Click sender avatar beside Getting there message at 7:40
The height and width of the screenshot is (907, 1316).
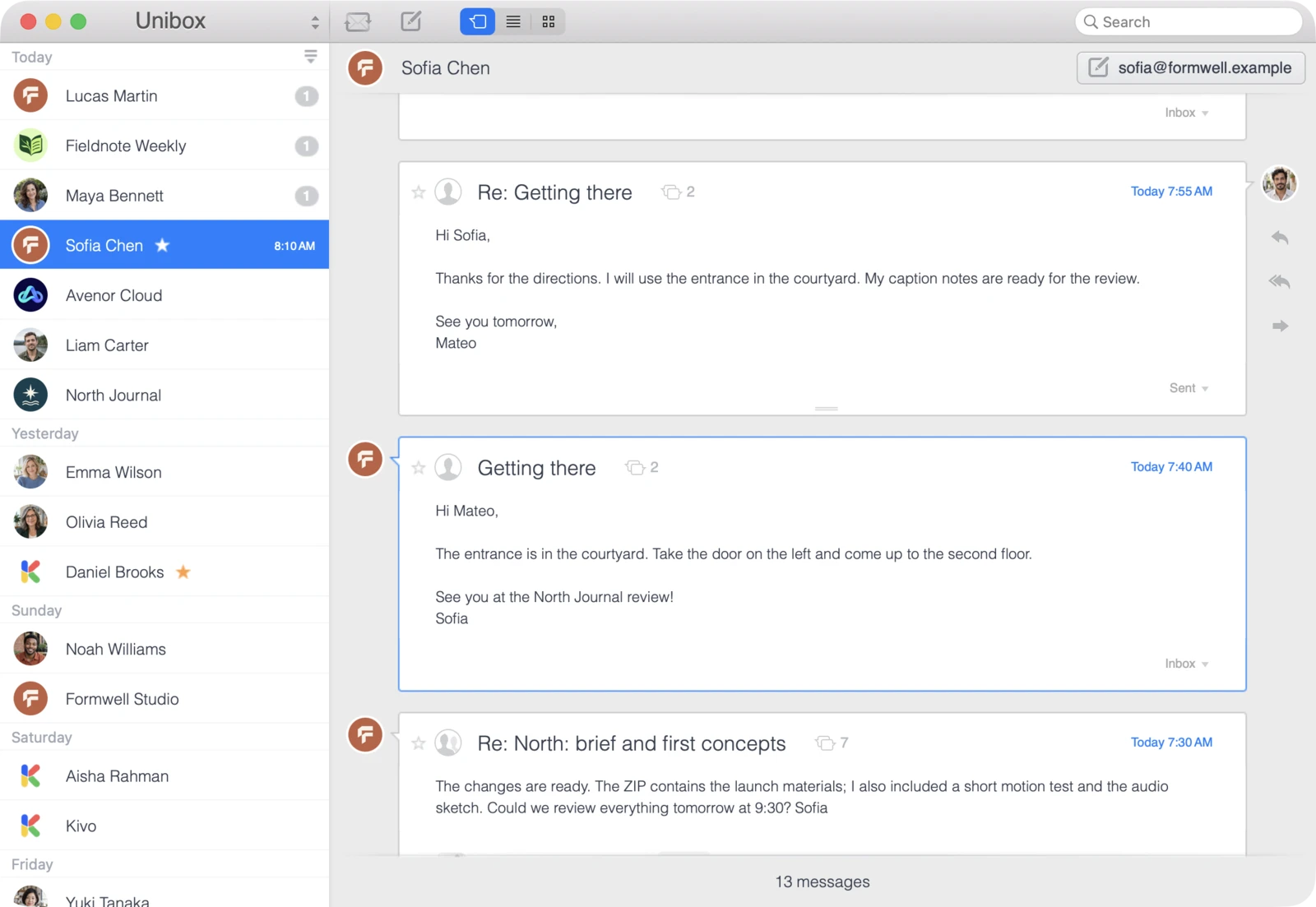point(365,458)
